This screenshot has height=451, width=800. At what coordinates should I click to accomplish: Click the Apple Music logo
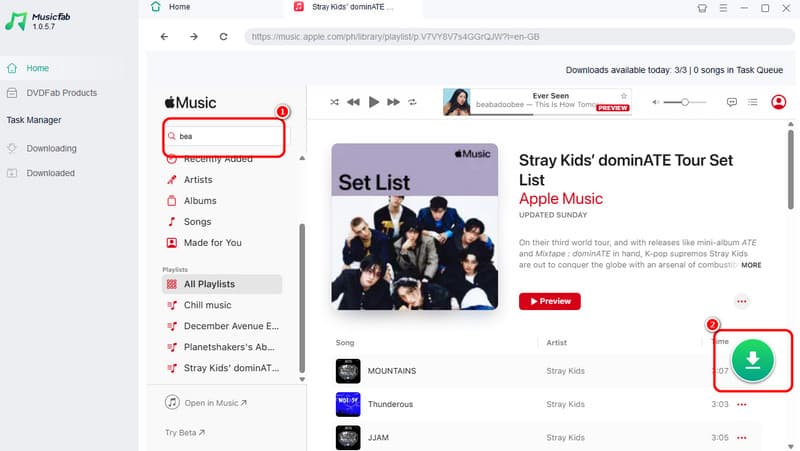tap(190, 103)
